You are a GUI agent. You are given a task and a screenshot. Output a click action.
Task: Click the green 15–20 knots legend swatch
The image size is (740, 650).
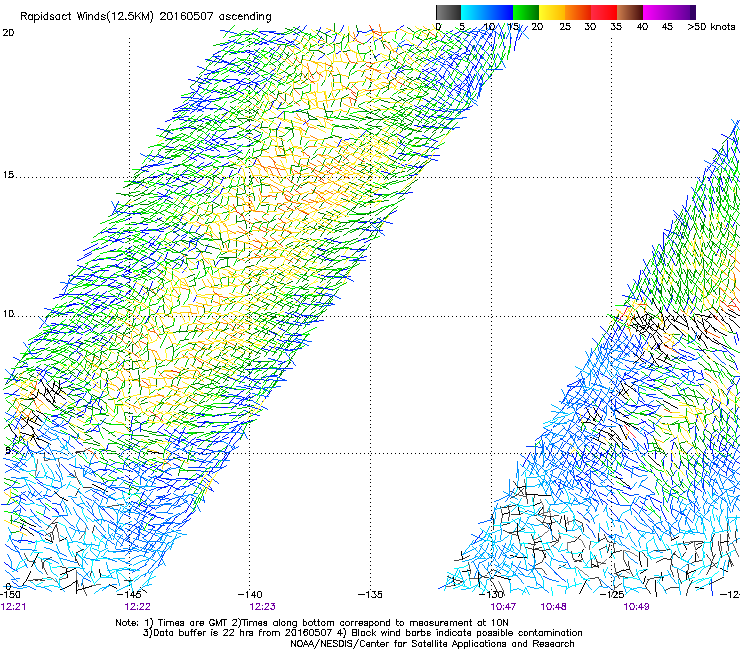[526, 12]
